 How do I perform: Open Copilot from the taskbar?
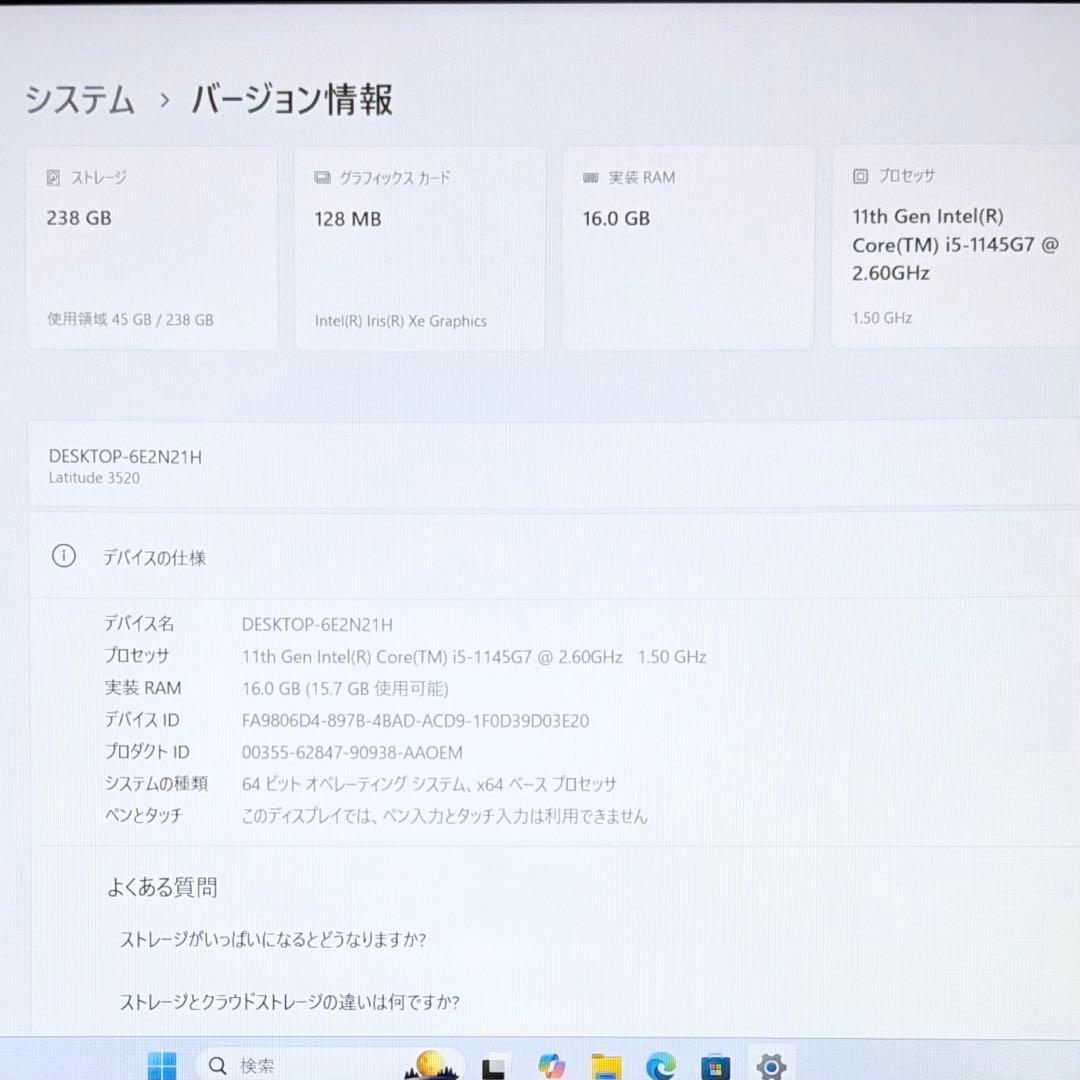point(553,1067)
